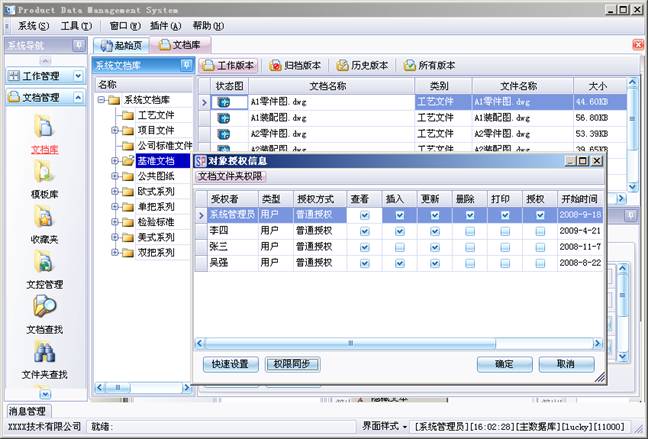Open the 系统(S) menu
648x439 pixels.
33,26
